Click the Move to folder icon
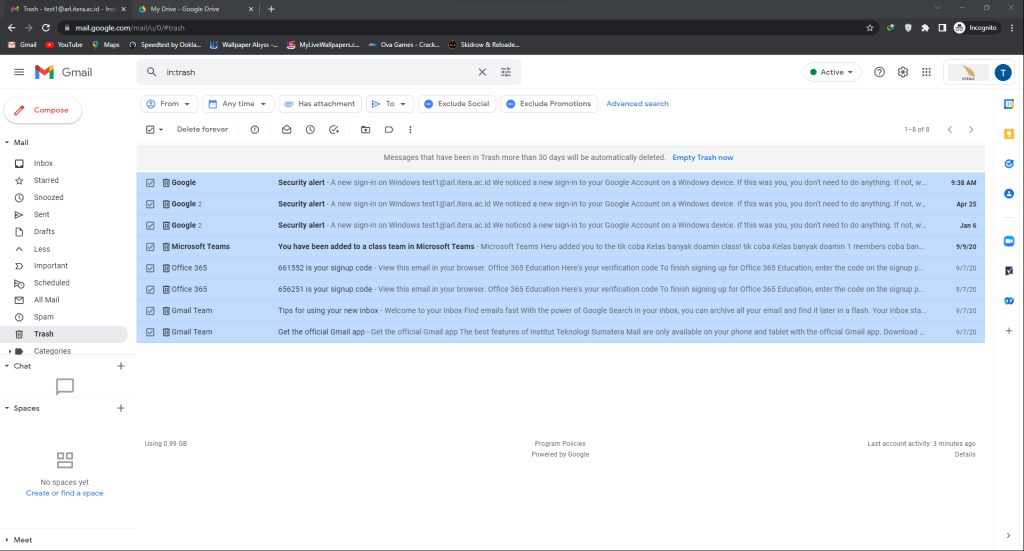Viewport: 1024px width, 551px height. 365,129
